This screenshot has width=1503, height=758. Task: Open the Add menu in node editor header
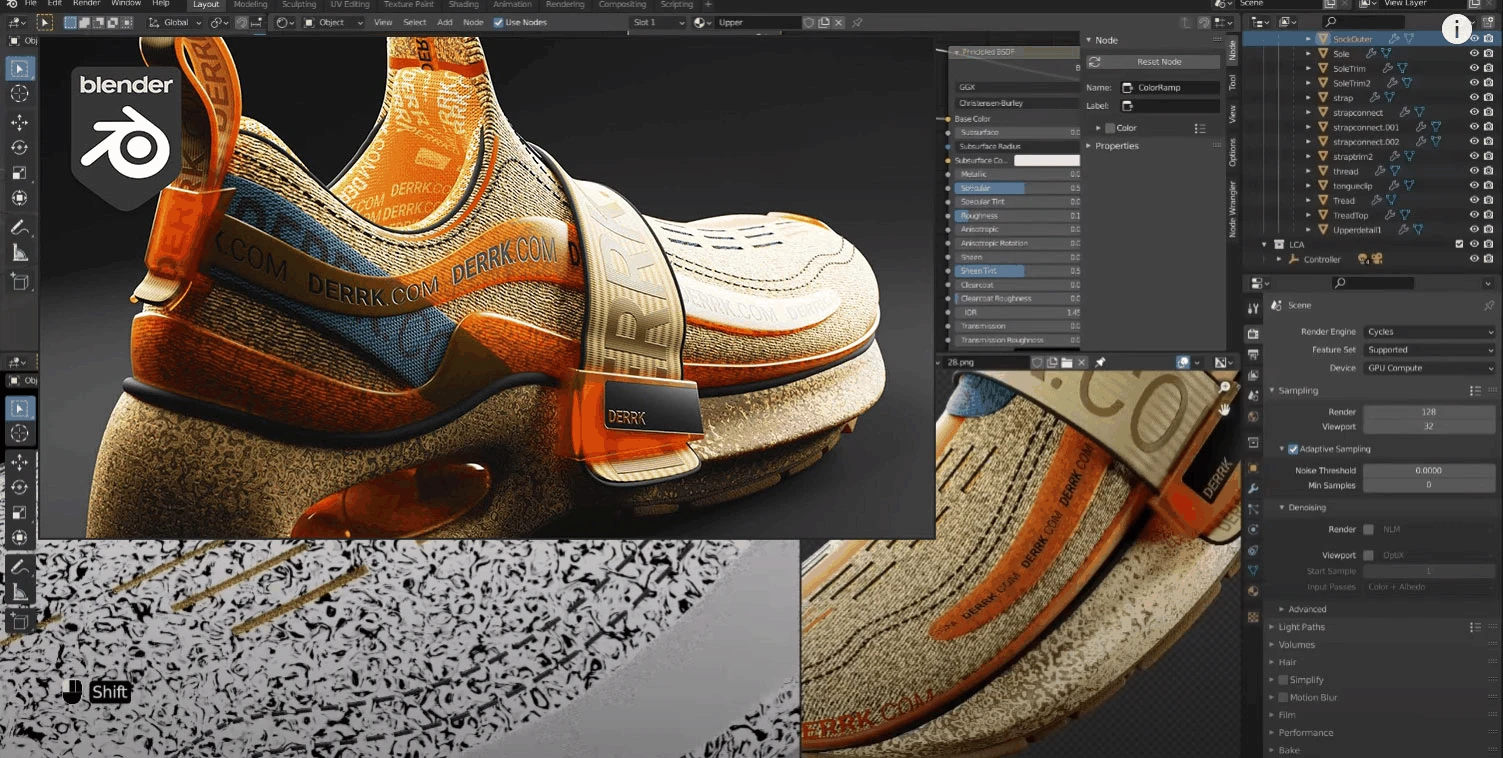445,22
